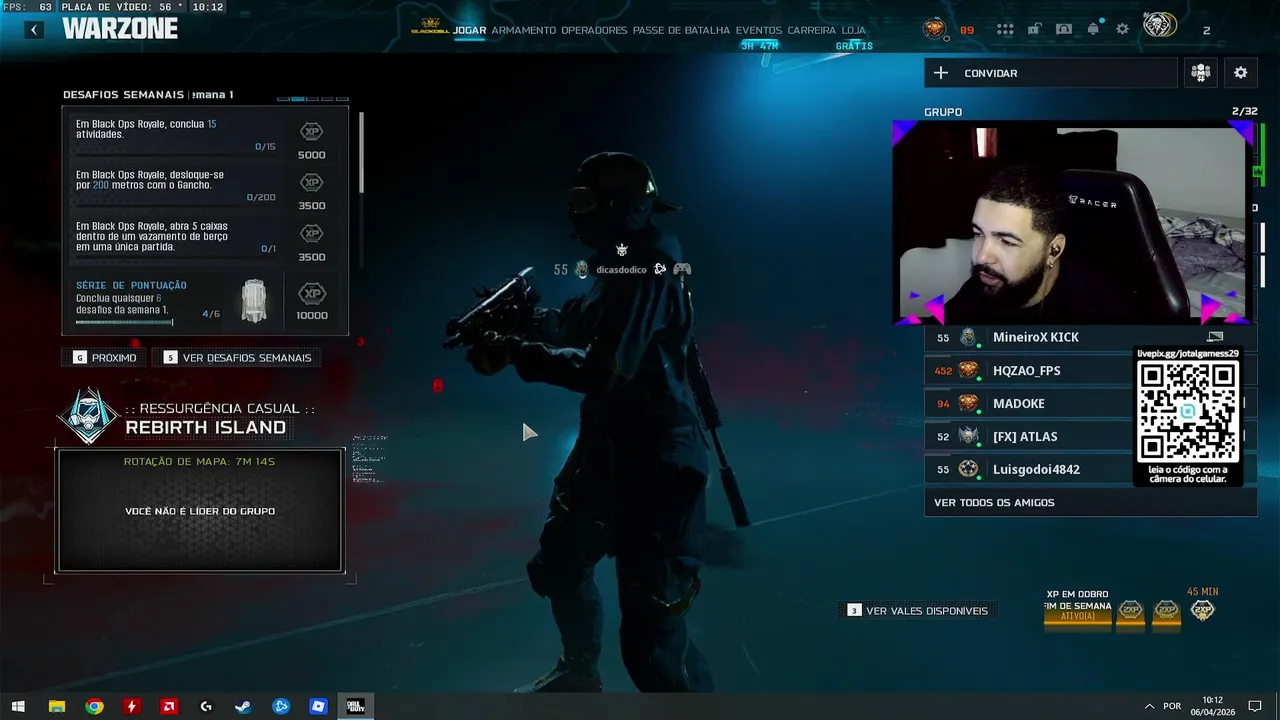The height and width of the screenshot is (720, 1280).
Task: Go back with the top-left arrow
Action: tap(34, 30)
